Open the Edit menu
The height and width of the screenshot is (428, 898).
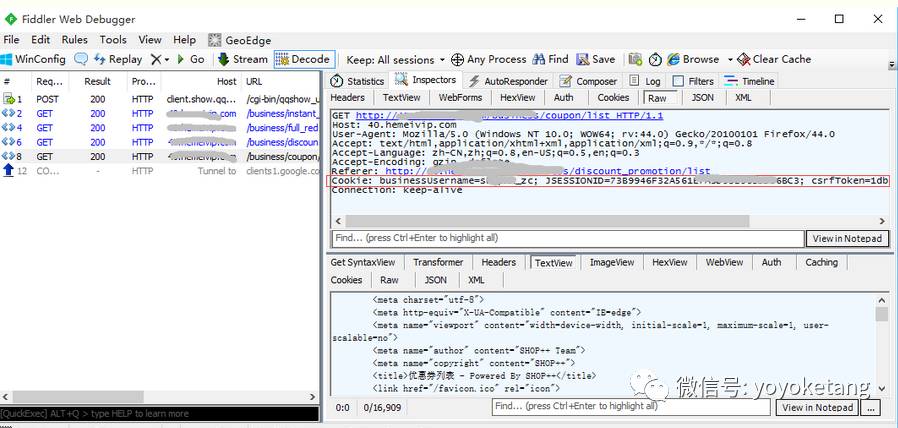41,40
